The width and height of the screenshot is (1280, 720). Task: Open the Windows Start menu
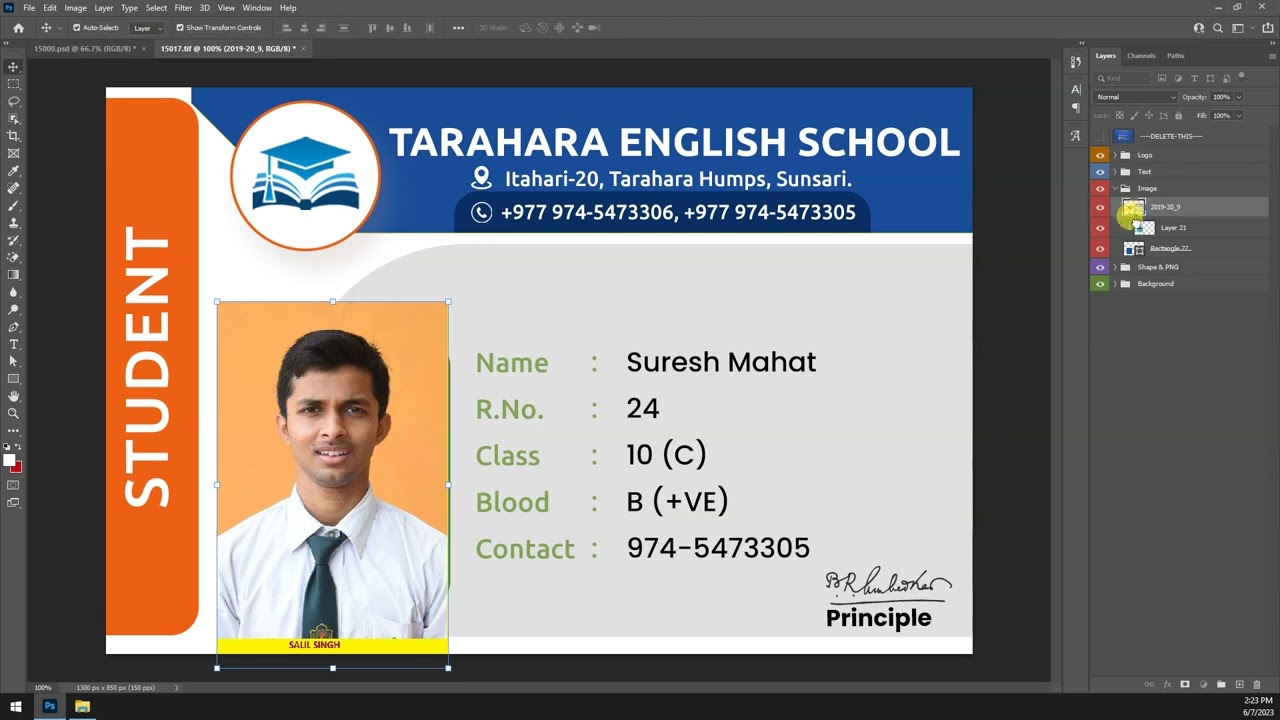tap(16, 706)
